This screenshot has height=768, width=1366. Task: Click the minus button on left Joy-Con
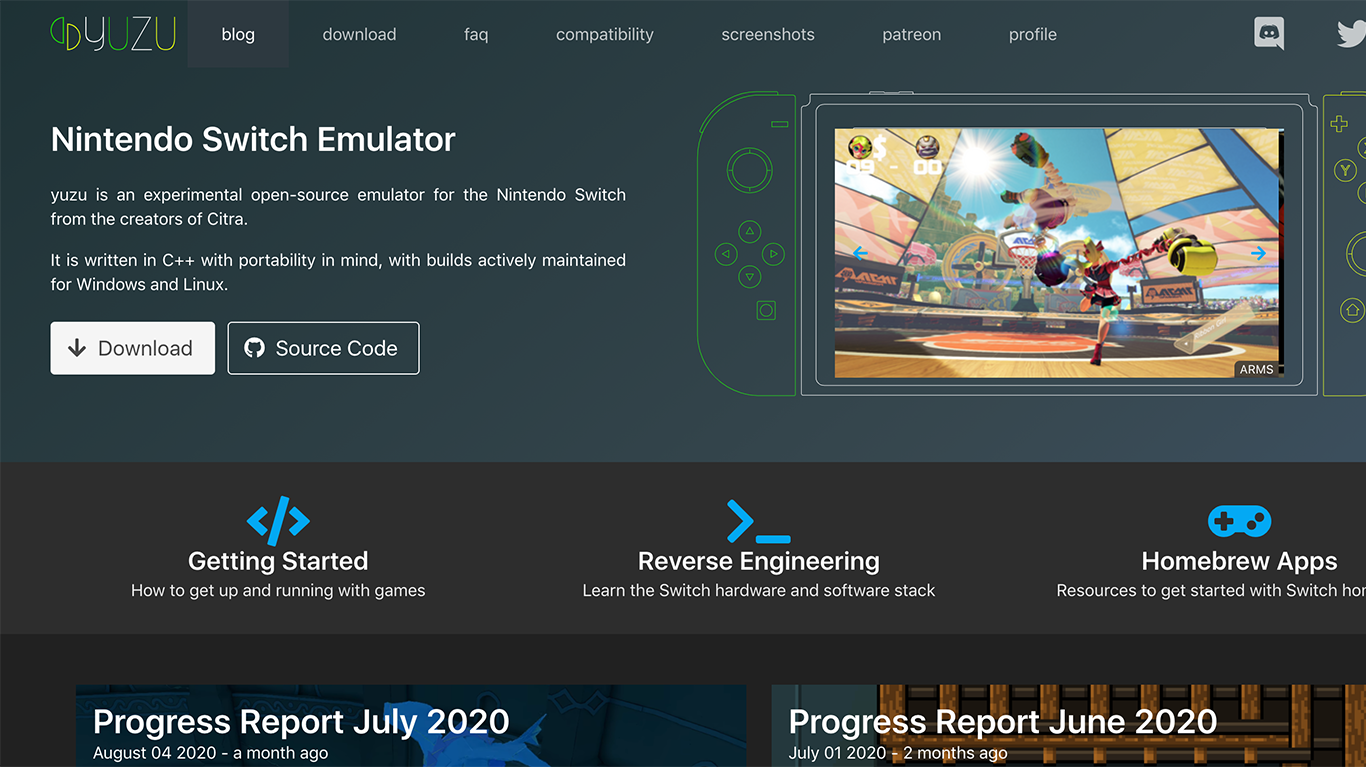click(780, 124)
